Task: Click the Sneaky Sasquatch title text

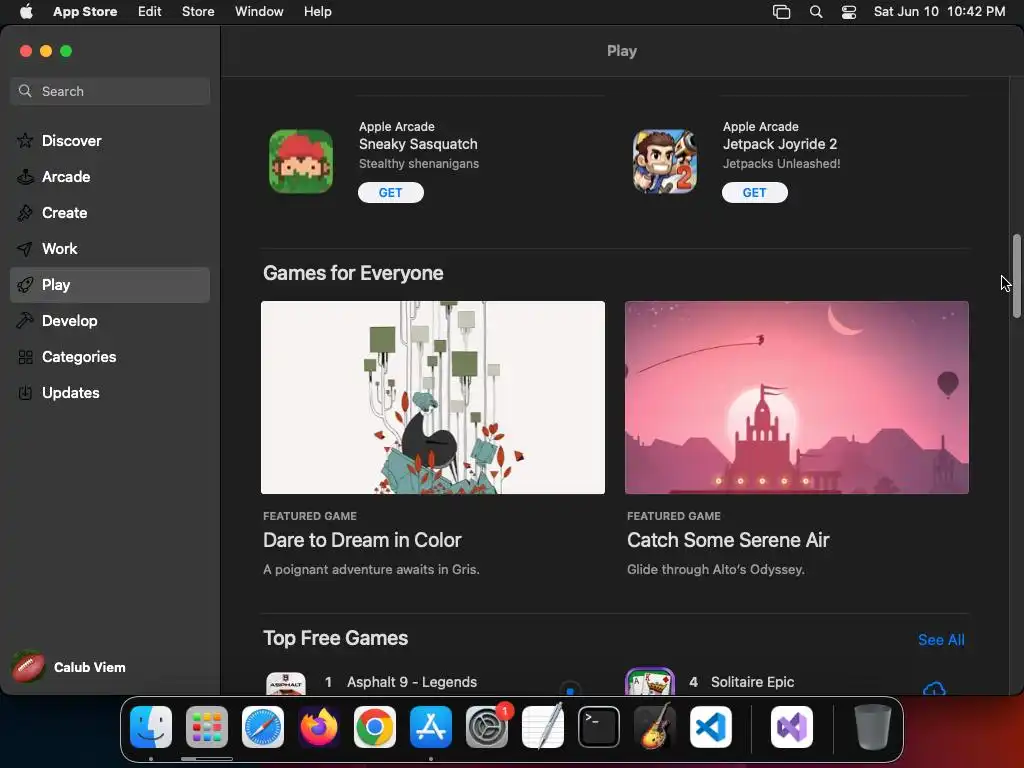Action: pyautogui.click(x=418, y=144)
